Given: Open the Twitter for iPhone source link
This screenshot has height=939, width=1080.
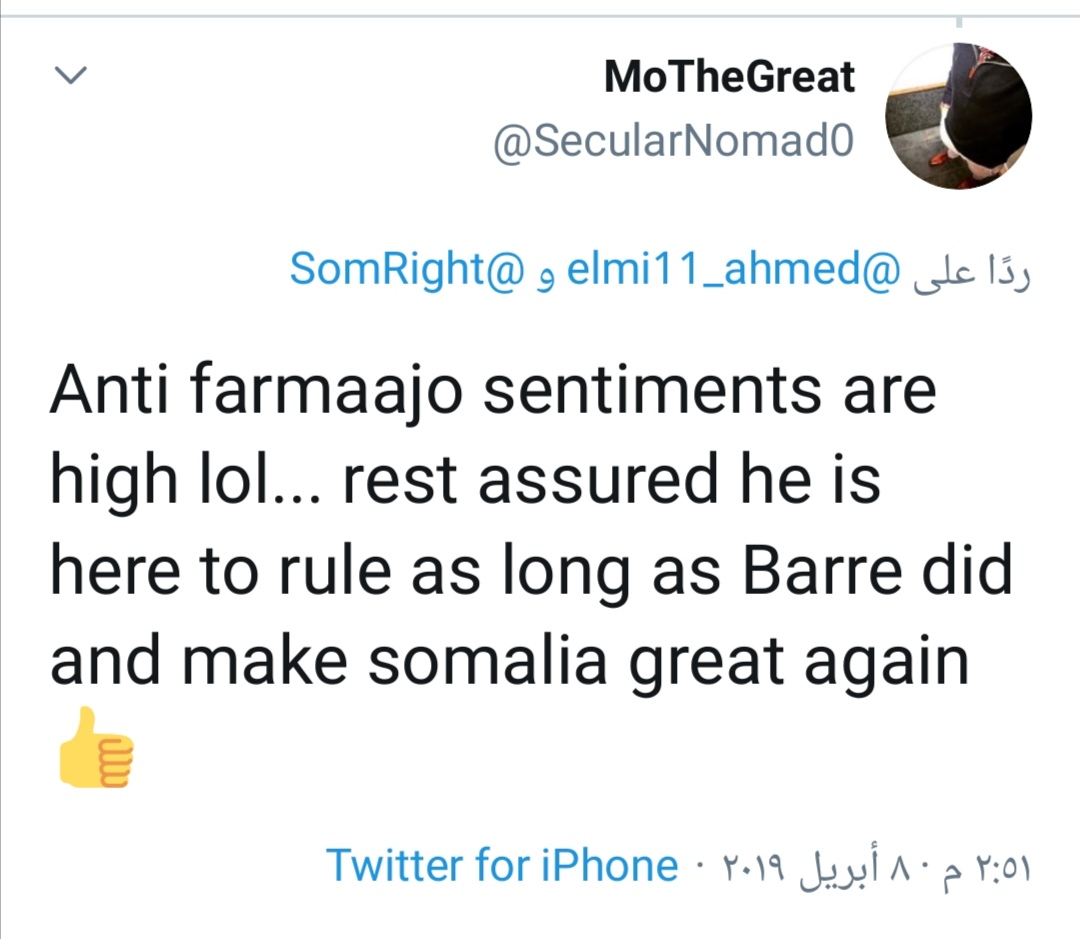Looking at the screenshot, I should point(502,865).
